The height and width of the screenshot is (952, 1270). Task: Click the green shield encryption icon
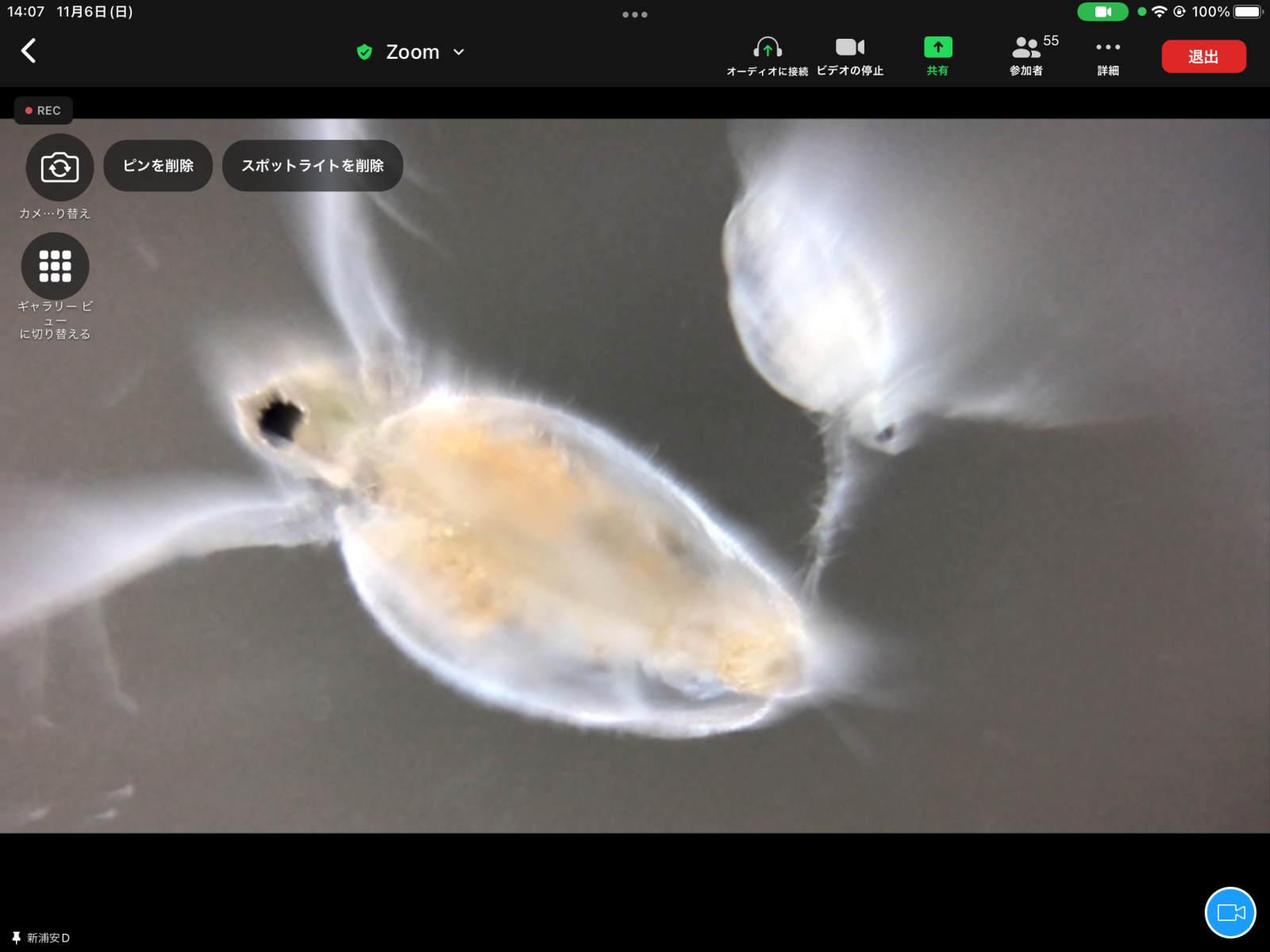pos(364,52)
